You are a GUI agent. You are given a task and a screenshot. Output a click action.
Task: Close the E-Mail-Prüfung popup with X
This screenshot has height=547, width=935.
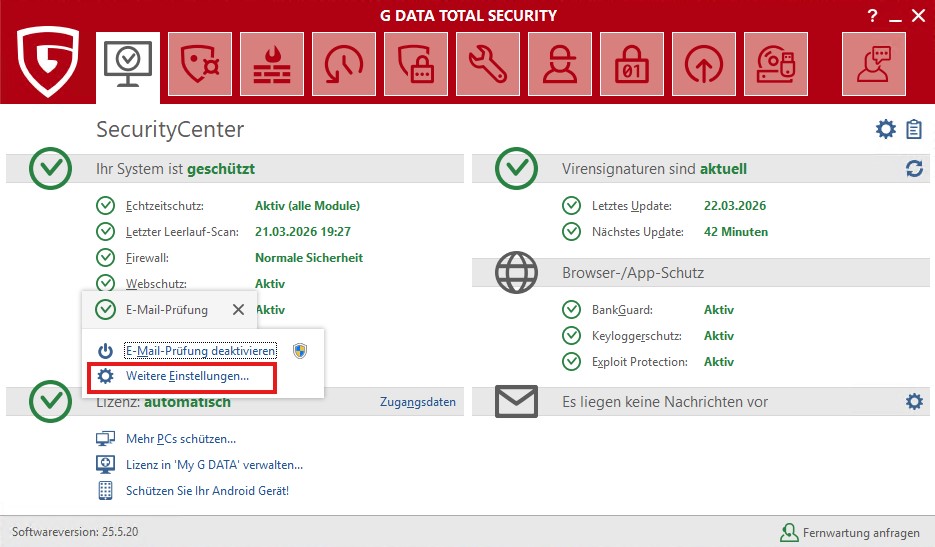(x=238, y=310)
